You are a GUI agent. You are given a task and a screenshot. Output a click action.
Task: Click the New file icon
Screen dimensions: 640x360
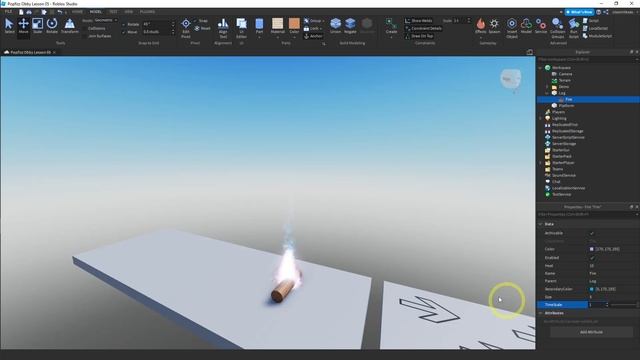coord(21,12)
